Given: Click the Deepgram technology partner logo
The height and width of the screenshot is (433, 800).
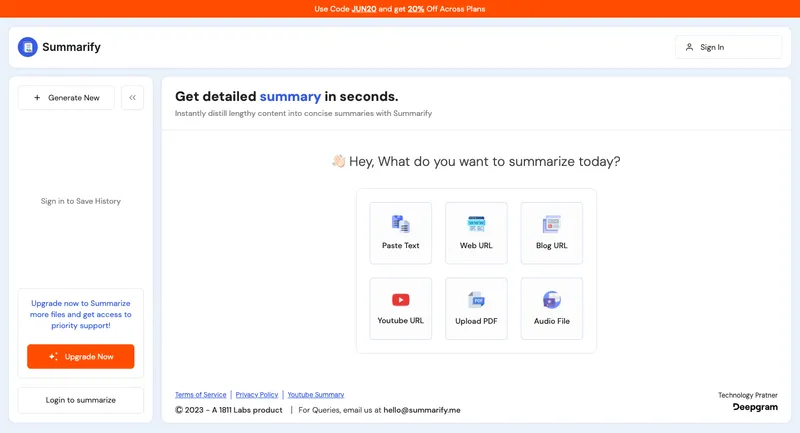Looking at the screenshot, I should pyautogui.click(x=755, y=408).
